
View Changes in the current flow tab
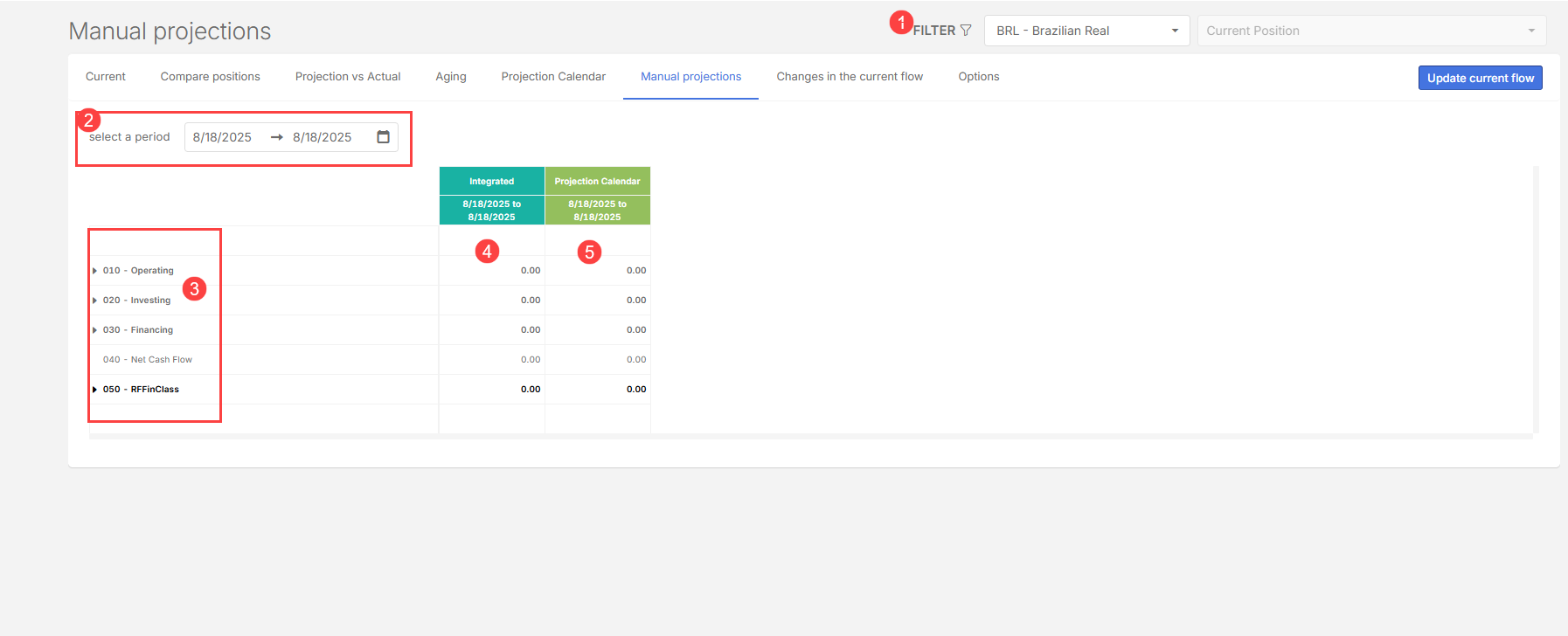(x=850, y=77)
